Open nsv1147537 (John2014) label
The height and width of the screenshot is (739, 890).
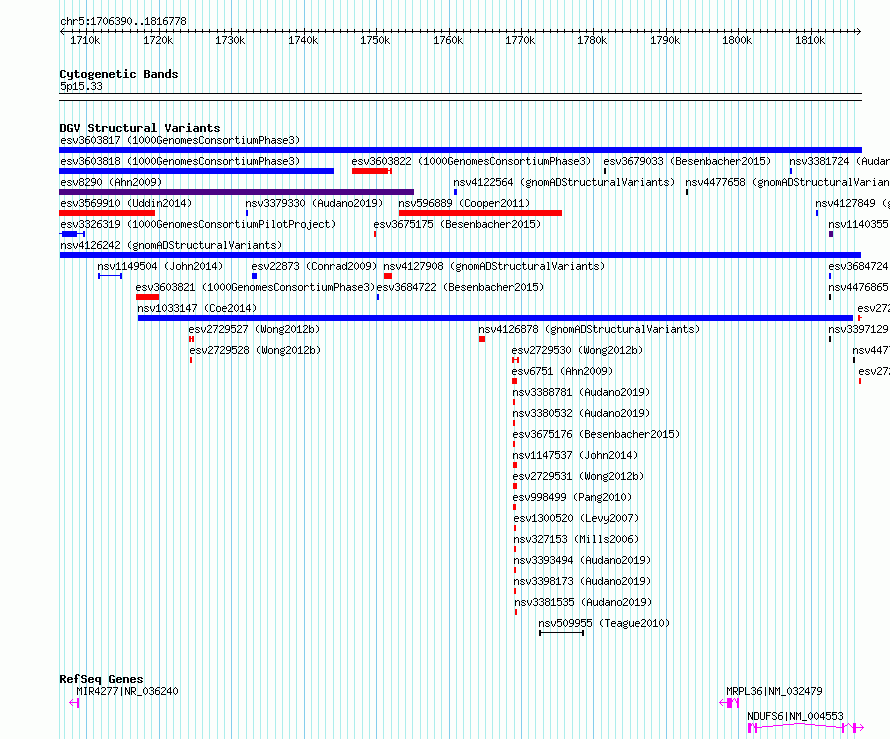click(576, 455)
